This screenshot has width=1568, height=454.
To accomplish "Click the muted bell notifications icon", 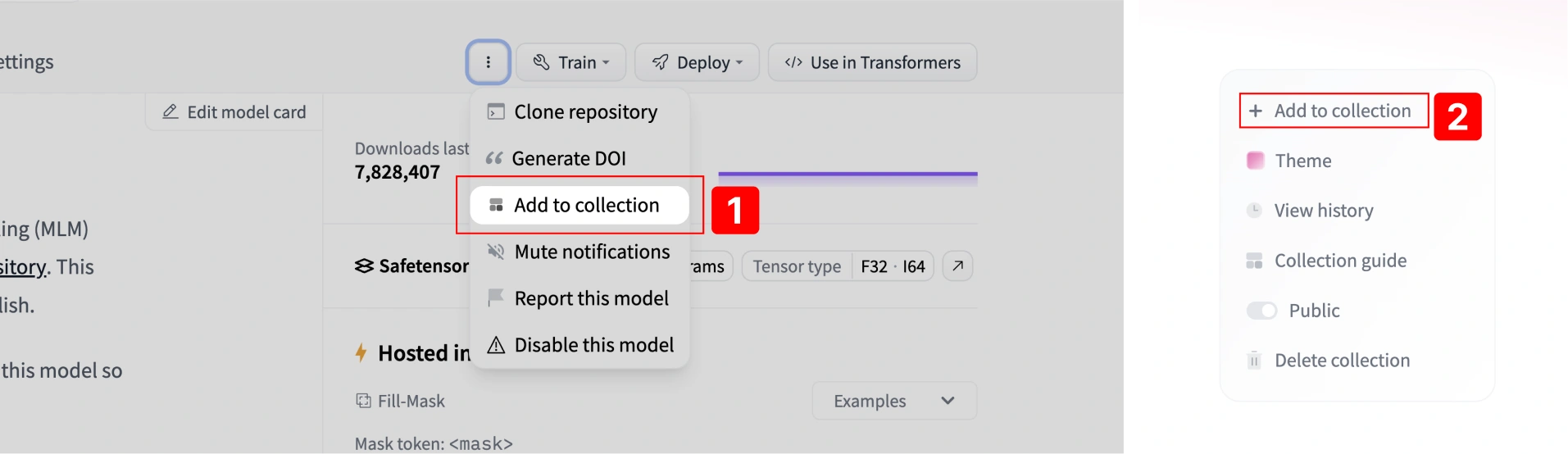I will [x=496, y=252].
